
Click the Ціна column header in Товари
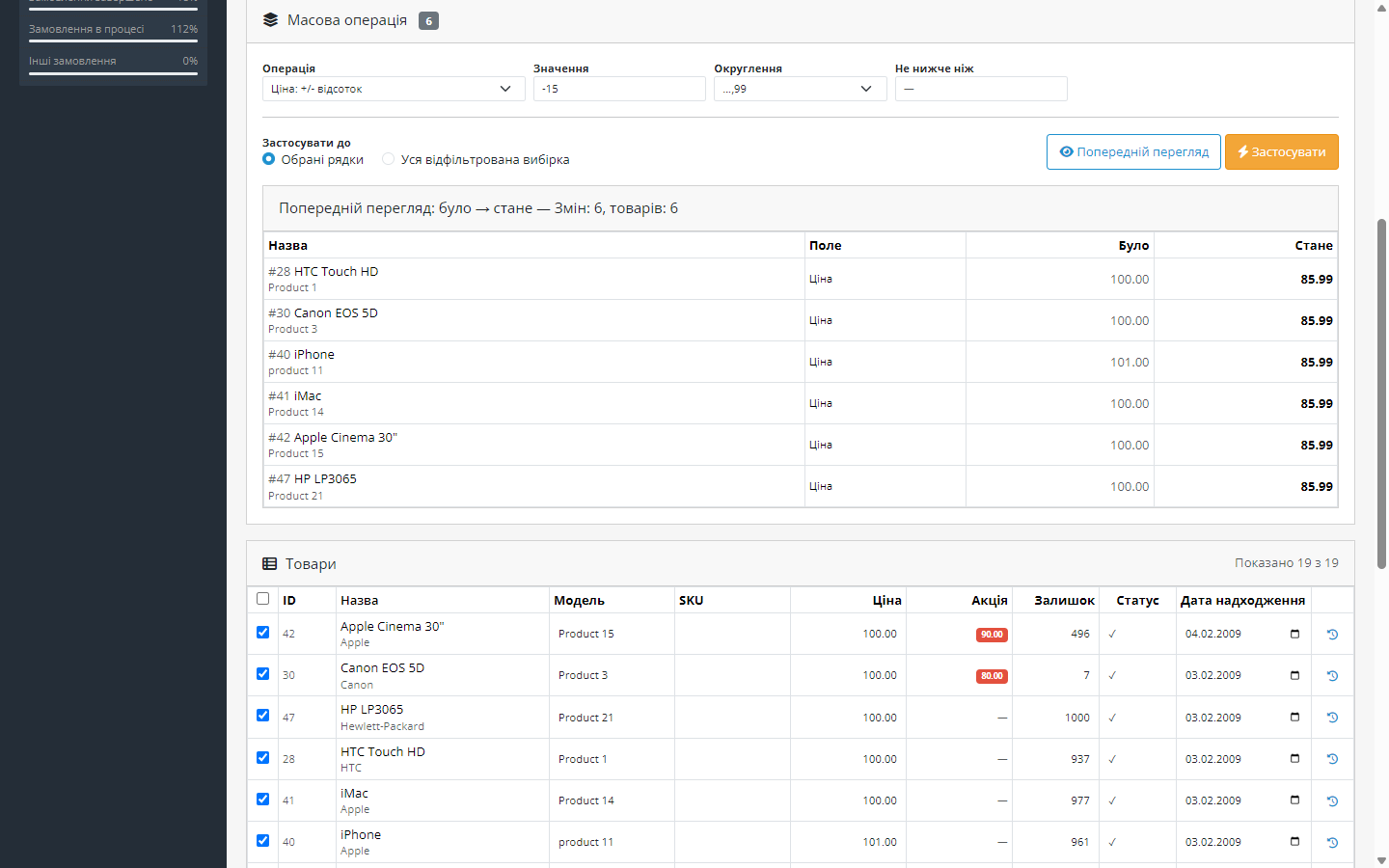(887, 600)
